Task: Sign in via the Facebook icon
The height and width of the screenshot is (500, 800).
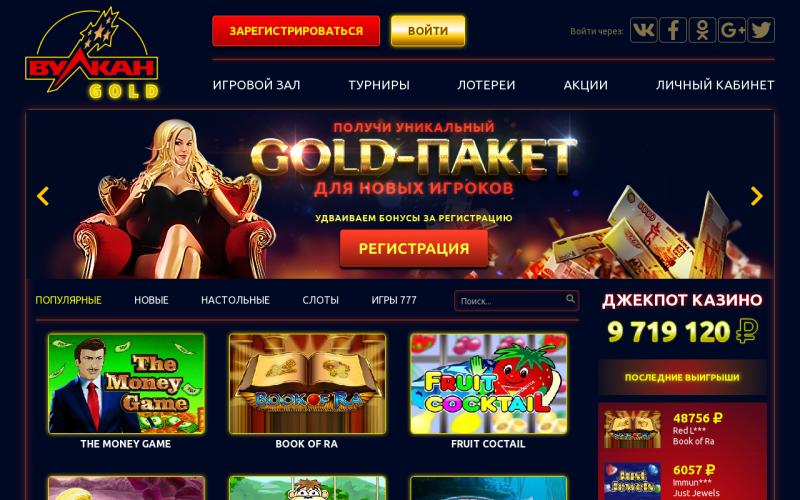Action: point(673,30)
